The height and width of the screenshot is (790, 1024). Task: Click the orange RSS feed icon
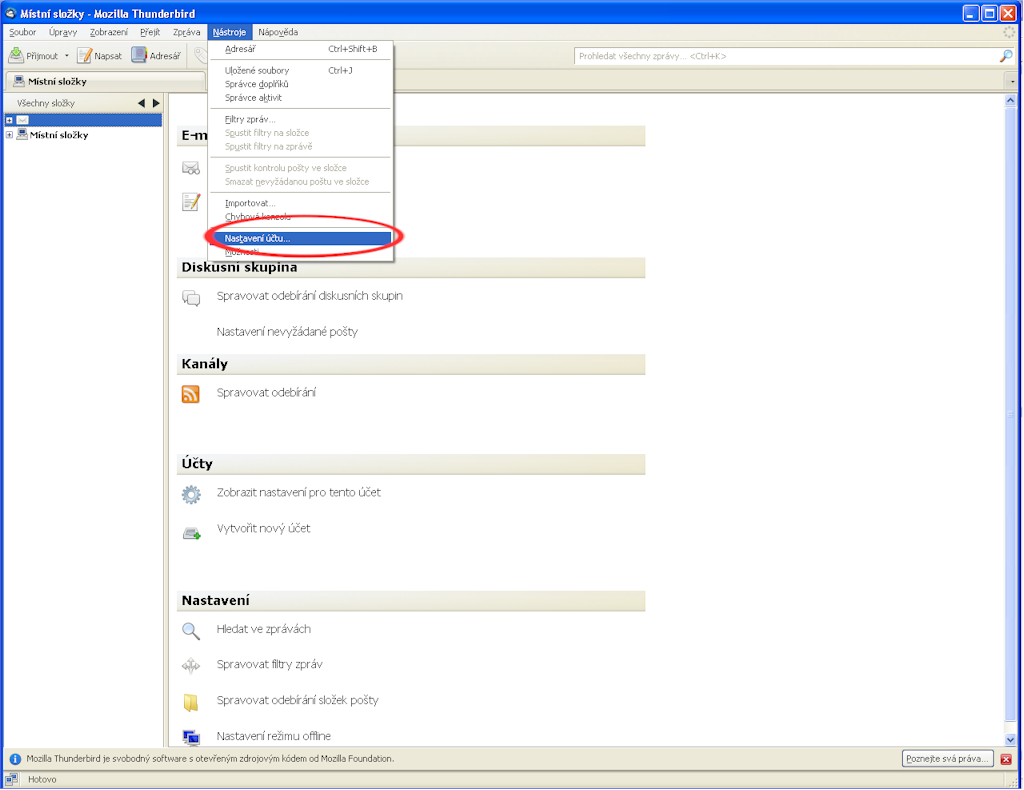tap(191, 394)
